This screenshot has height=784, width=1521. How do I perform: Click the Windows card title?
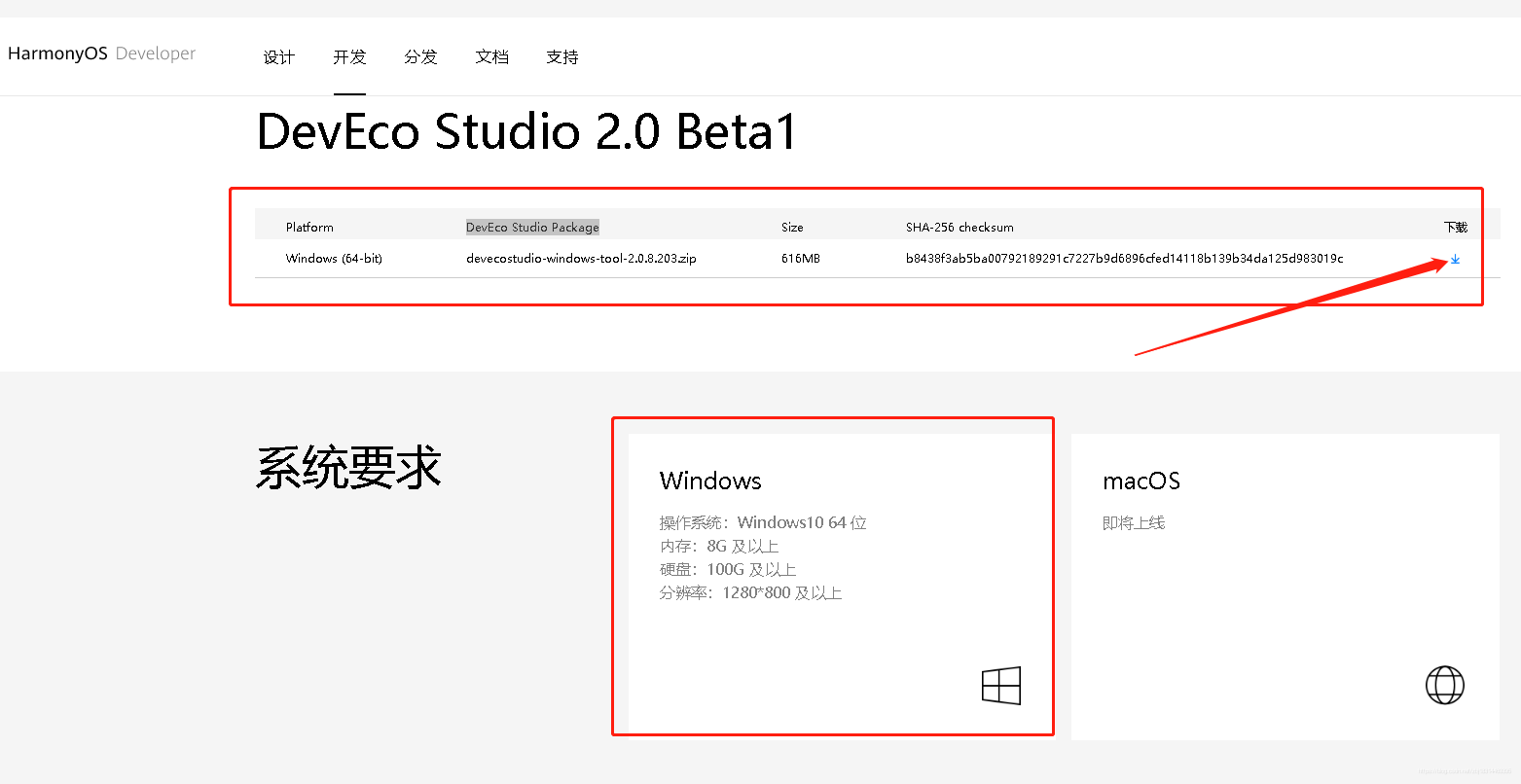[710, 481]
